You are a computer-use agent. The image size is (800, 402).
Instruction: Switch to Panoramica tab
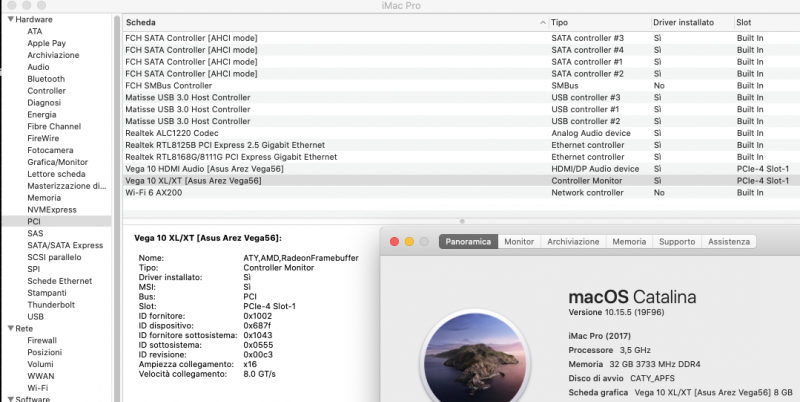468,242
